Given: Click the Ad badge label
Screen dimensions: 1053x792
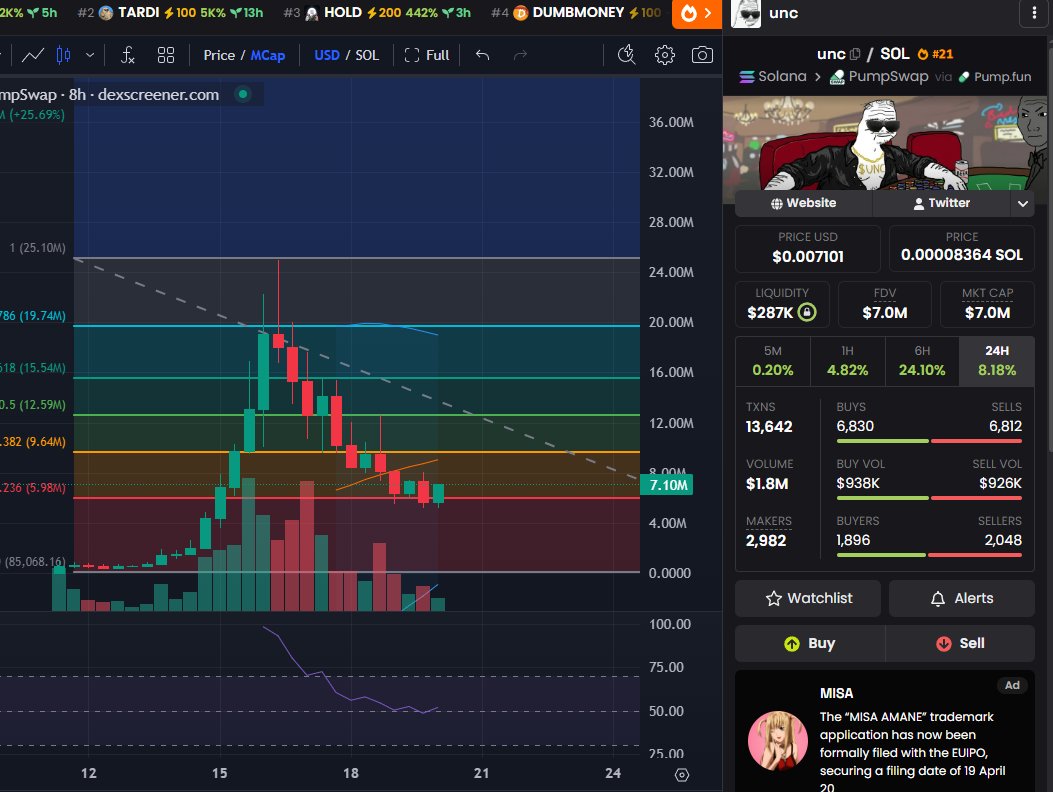Looking at the screenshot, I should pos(1012,685).
